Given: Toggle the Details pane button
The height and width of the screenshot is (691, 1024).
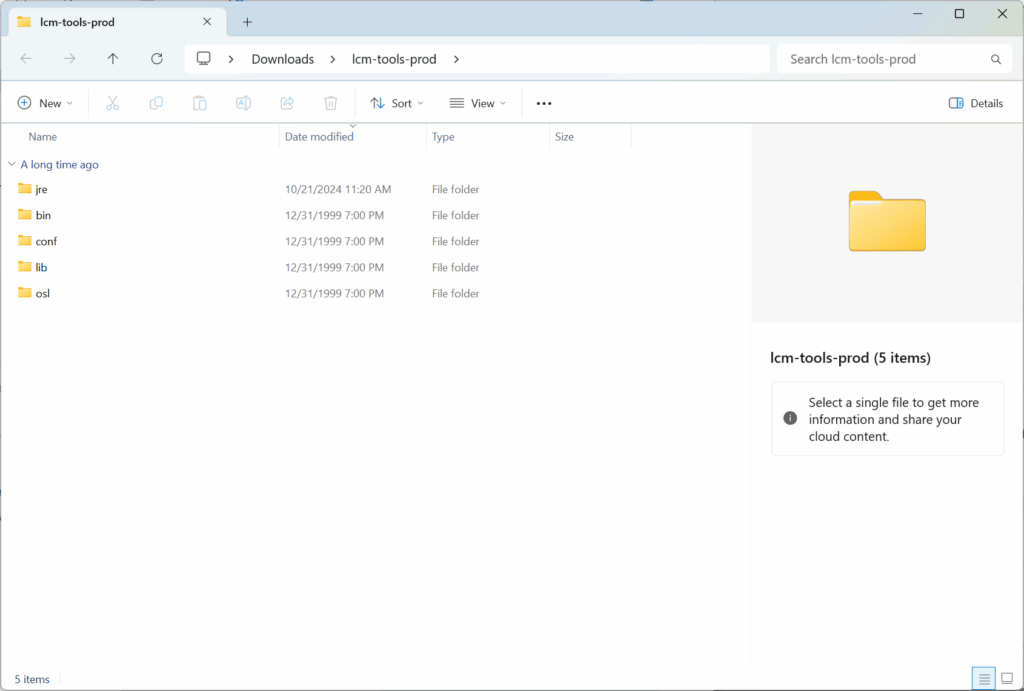Looking at the screenshot, I should [x=975, y=103].
